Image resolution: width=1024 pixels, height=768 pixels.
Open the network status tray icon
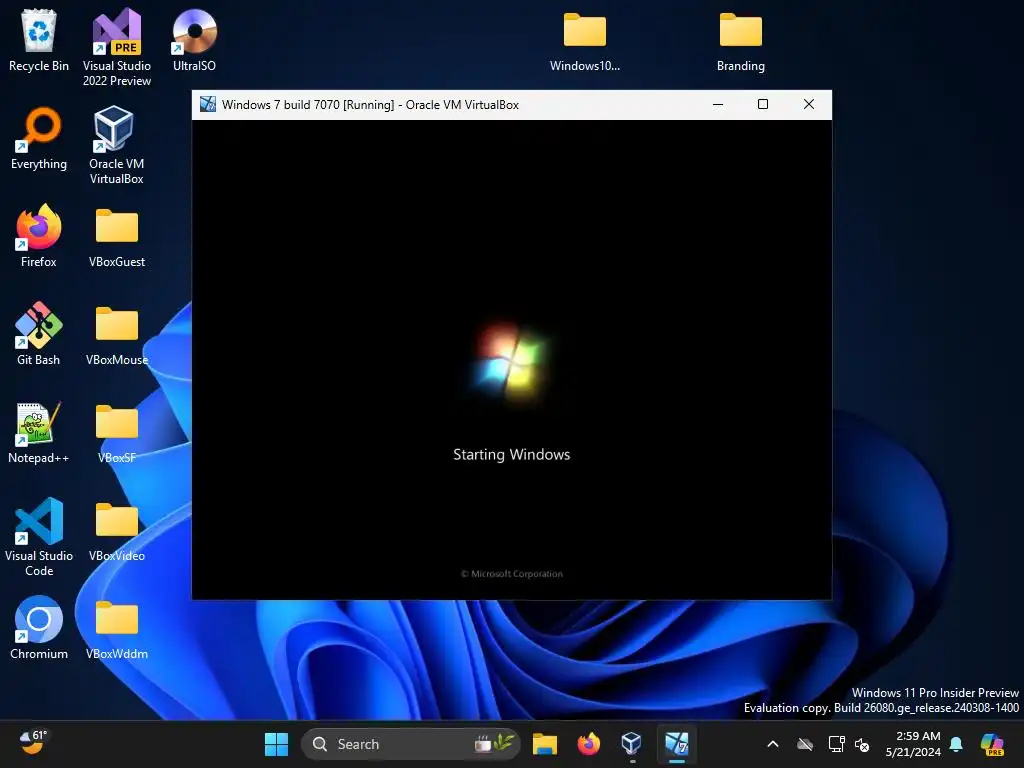(x=836, y=744)
